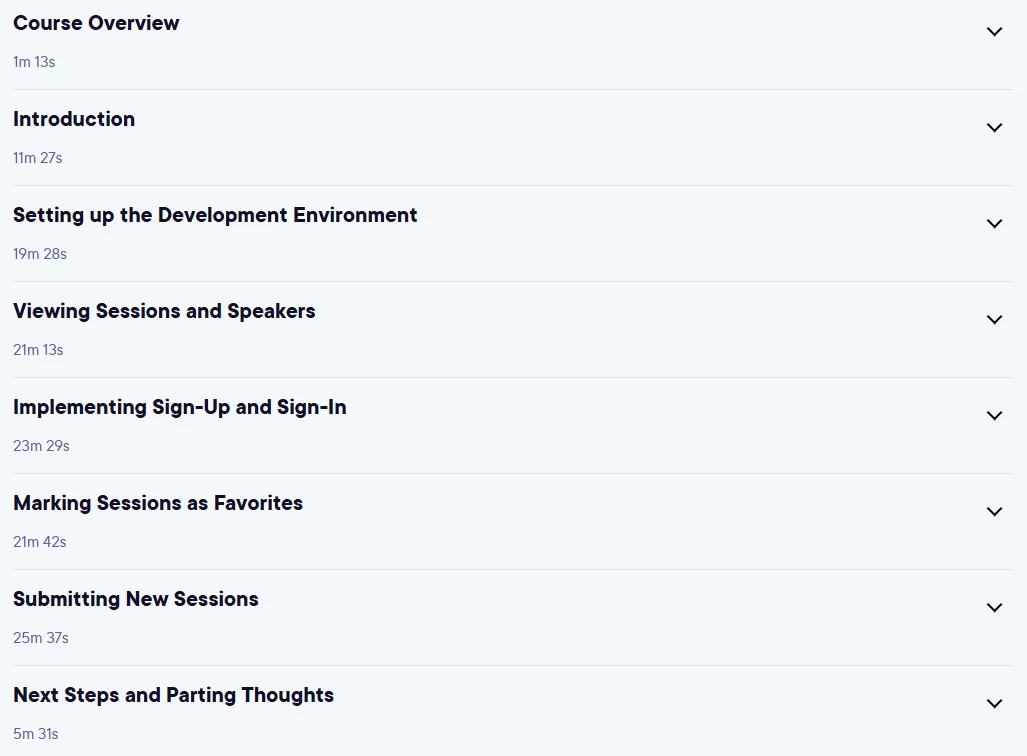Click the 25m 37s duration text
This screenshot has width=1027, height=756.
pyautogui.click(x=41, y=637)
